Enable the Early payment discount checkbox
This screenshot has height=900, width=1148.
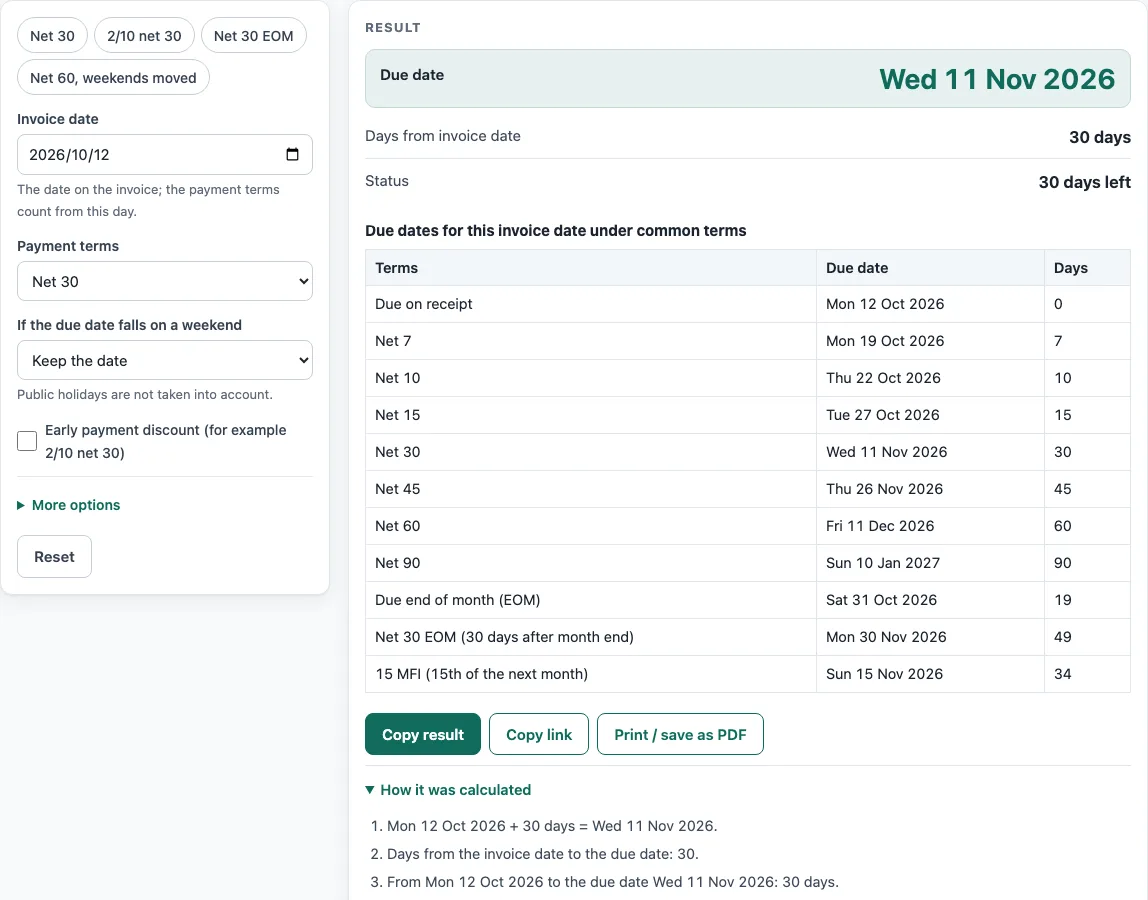pyautogui.click(x=27, y=441)
